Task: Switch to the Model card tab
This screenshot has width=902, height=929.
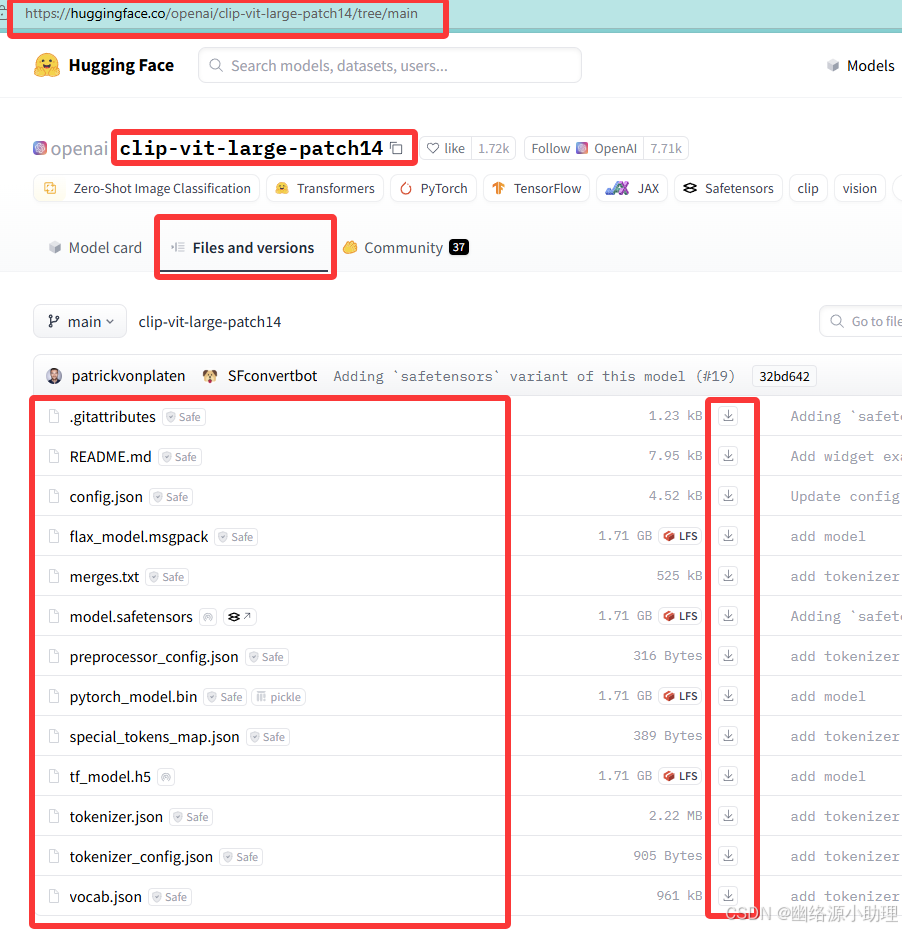Action: click(x=95, y=248)
